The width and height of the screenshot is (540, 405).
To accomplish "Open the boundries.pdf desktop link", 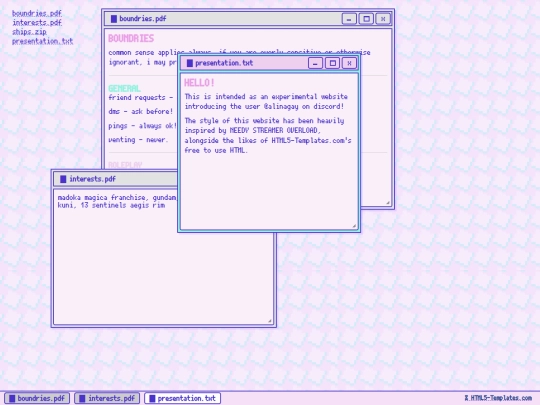I will [37, 13].
